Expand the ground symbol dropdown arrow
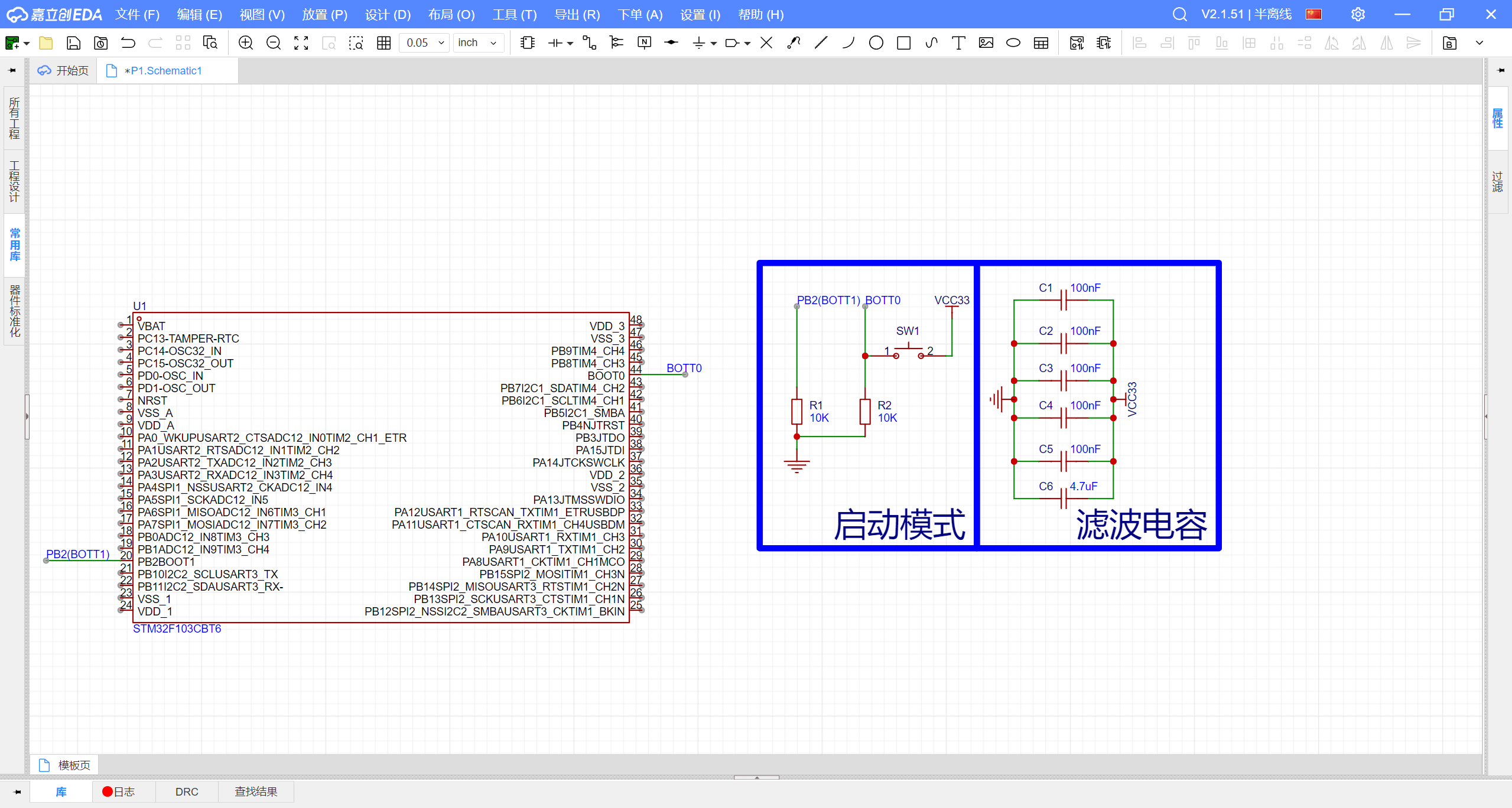The height and width of the screenshot is (808, 1512). [714, 43]
